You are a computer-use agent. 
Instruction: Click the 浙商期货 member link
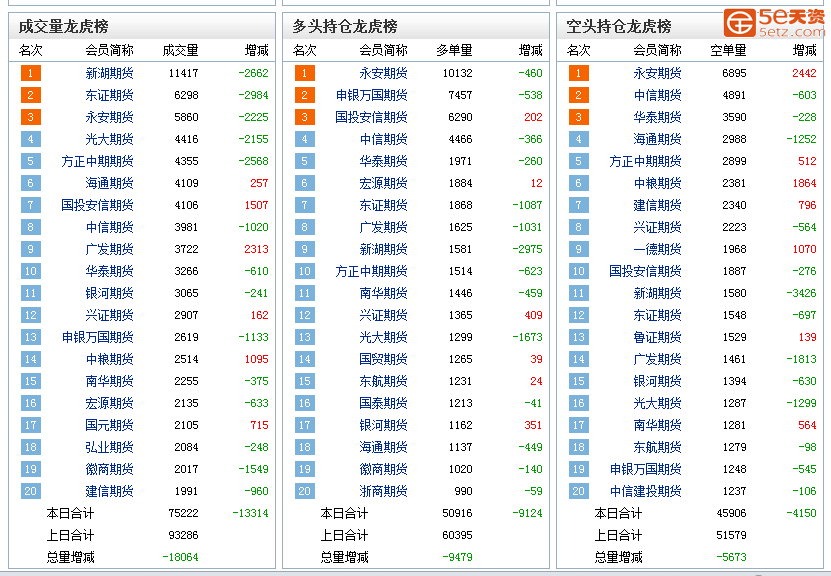383,491
